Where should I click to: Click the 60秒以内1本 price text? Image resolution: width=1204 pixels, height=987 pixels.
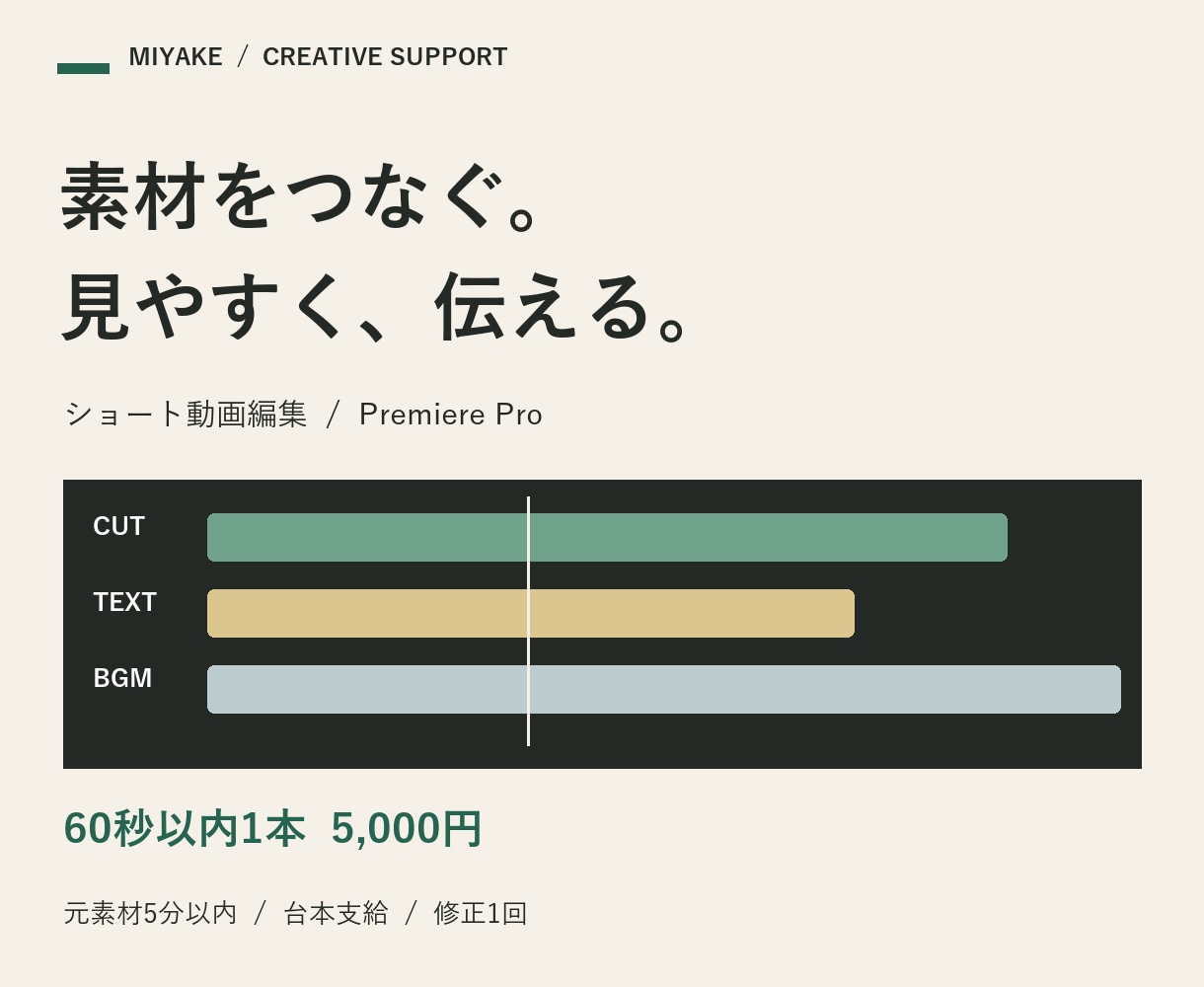tap(185, 828)
